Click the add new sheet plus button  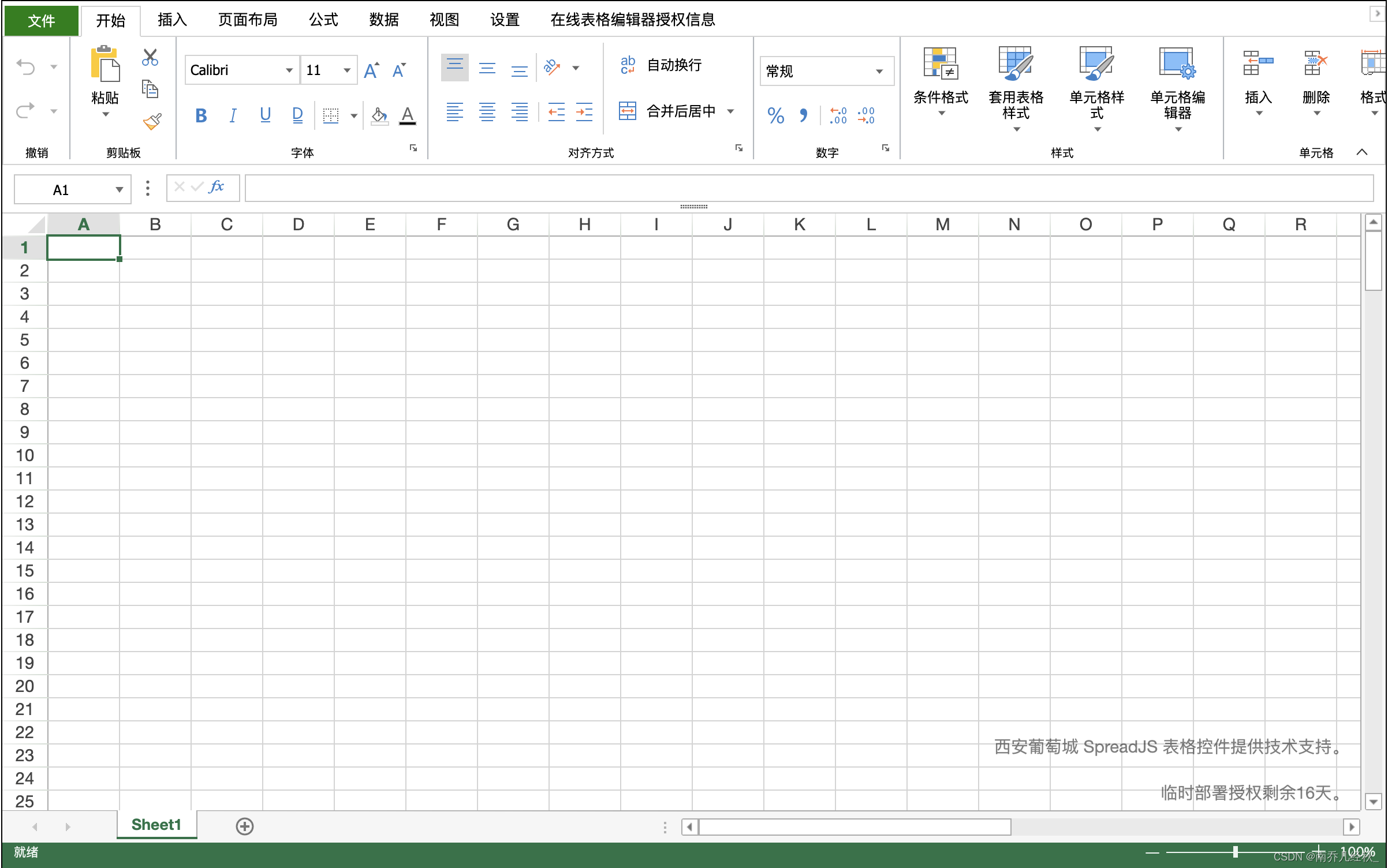pos(245,826)
